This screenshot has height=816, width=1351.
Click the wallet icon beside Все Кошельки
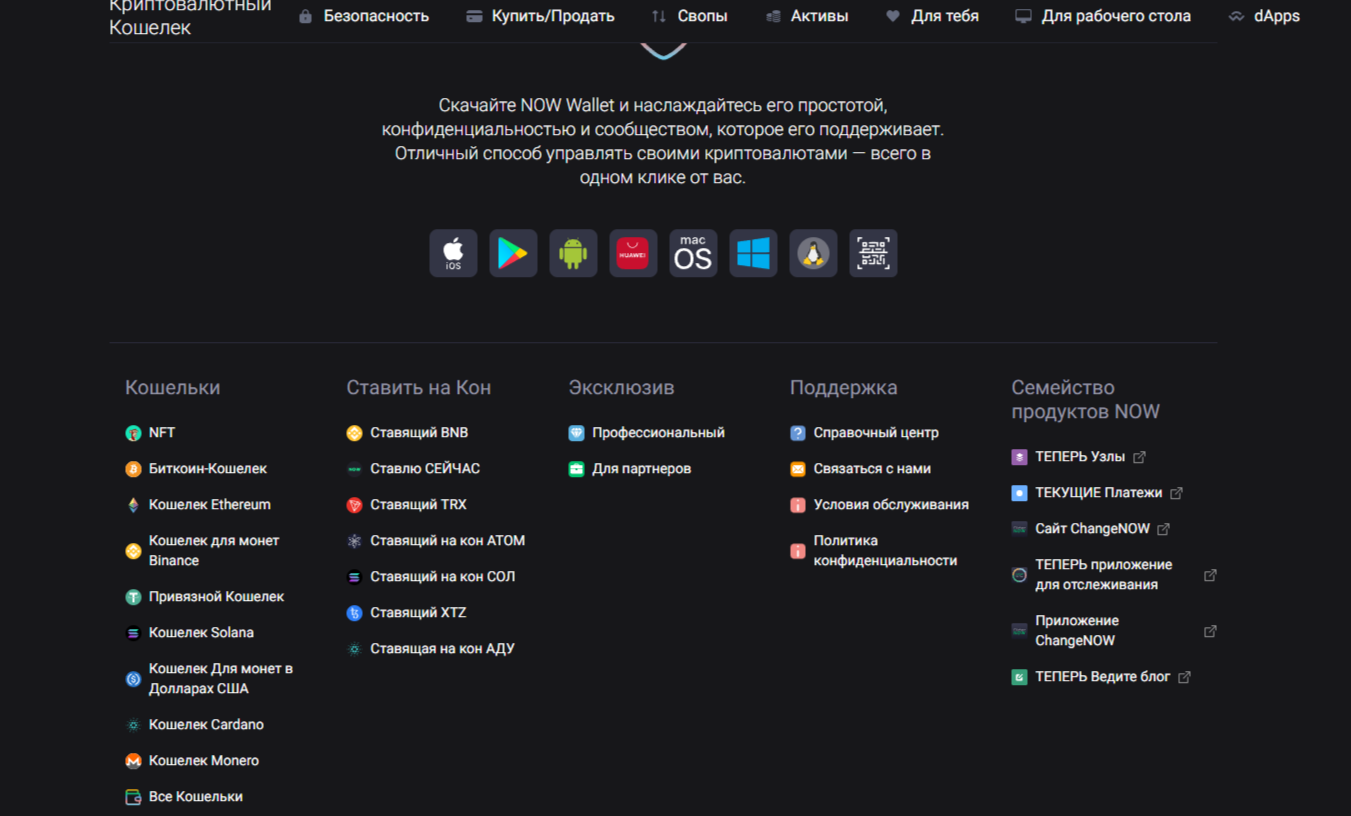coord(133,797)
